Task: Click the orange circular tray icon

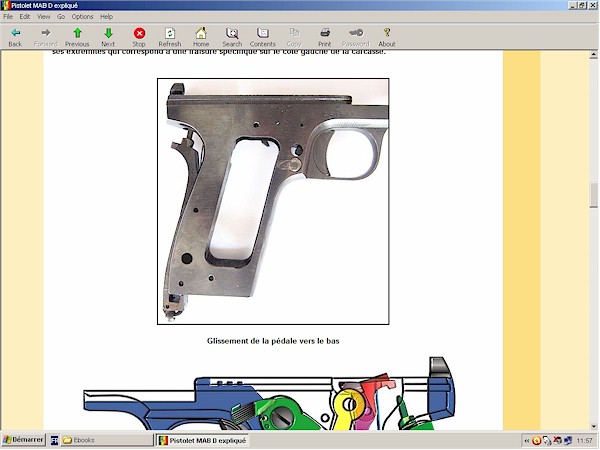Action: (x=536, y=441)
